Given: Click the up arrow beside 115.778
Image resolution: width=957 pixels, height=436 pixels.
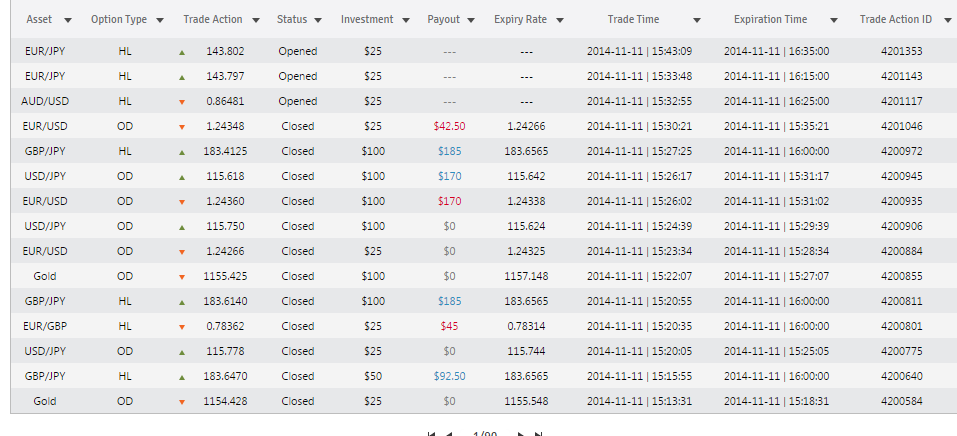Looking at the screenshot, I should (181, 351).
